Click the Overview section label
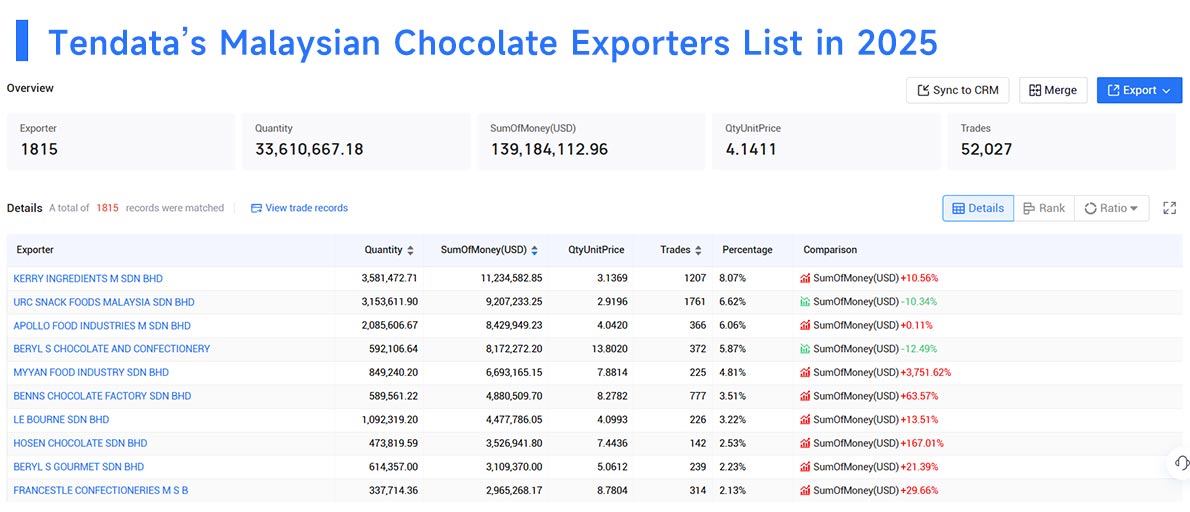The image size is (1190, 512). pos(30,88)
